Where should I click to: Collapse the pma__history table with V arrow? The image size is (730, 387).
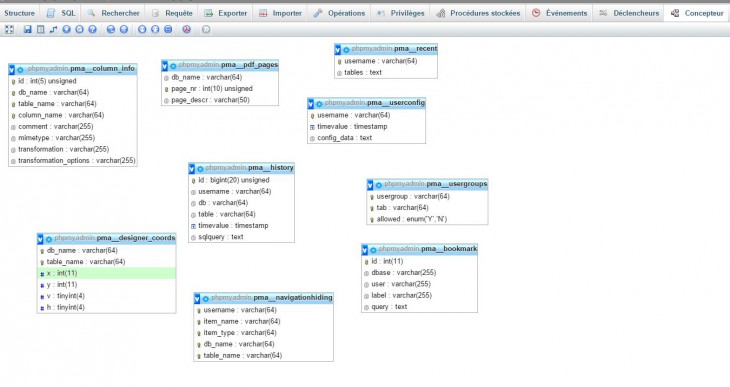point(192,169)
